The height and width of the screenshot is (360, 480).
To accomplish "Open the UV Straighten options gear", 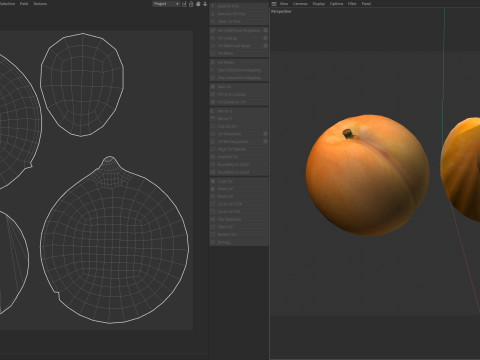I will 266,134.
